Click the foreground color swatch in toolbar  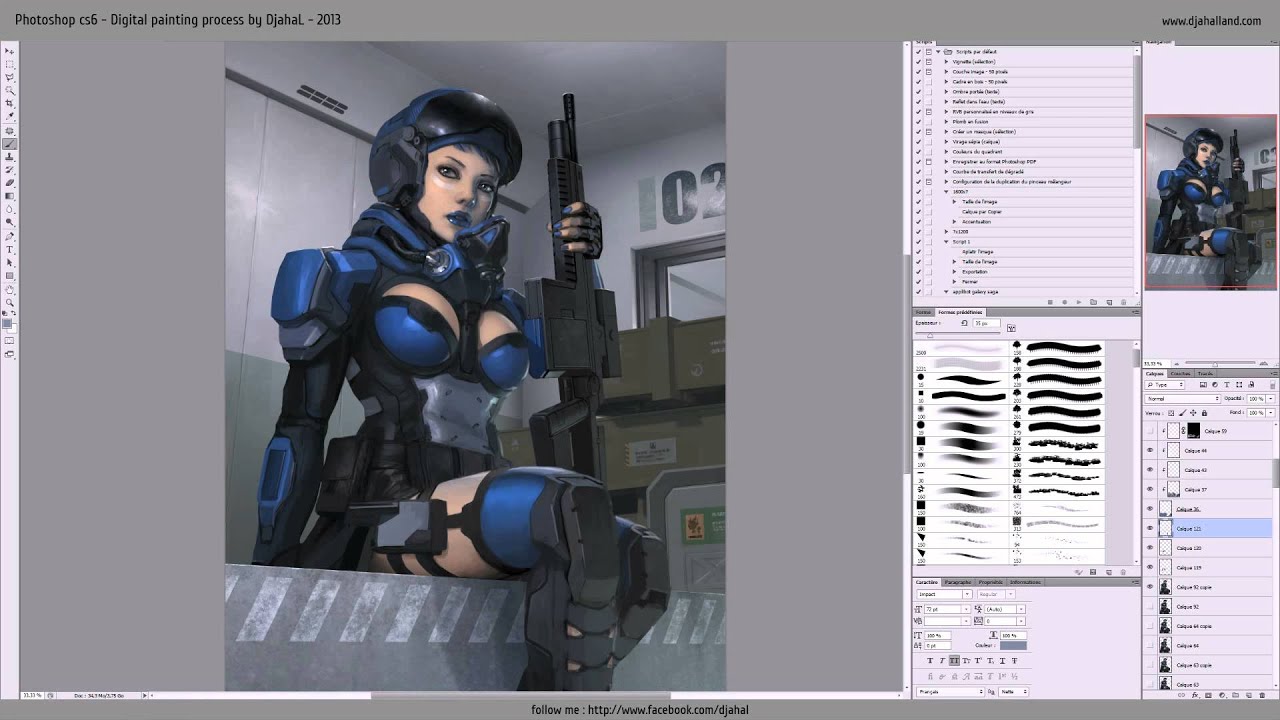click(x=6, y=324)
